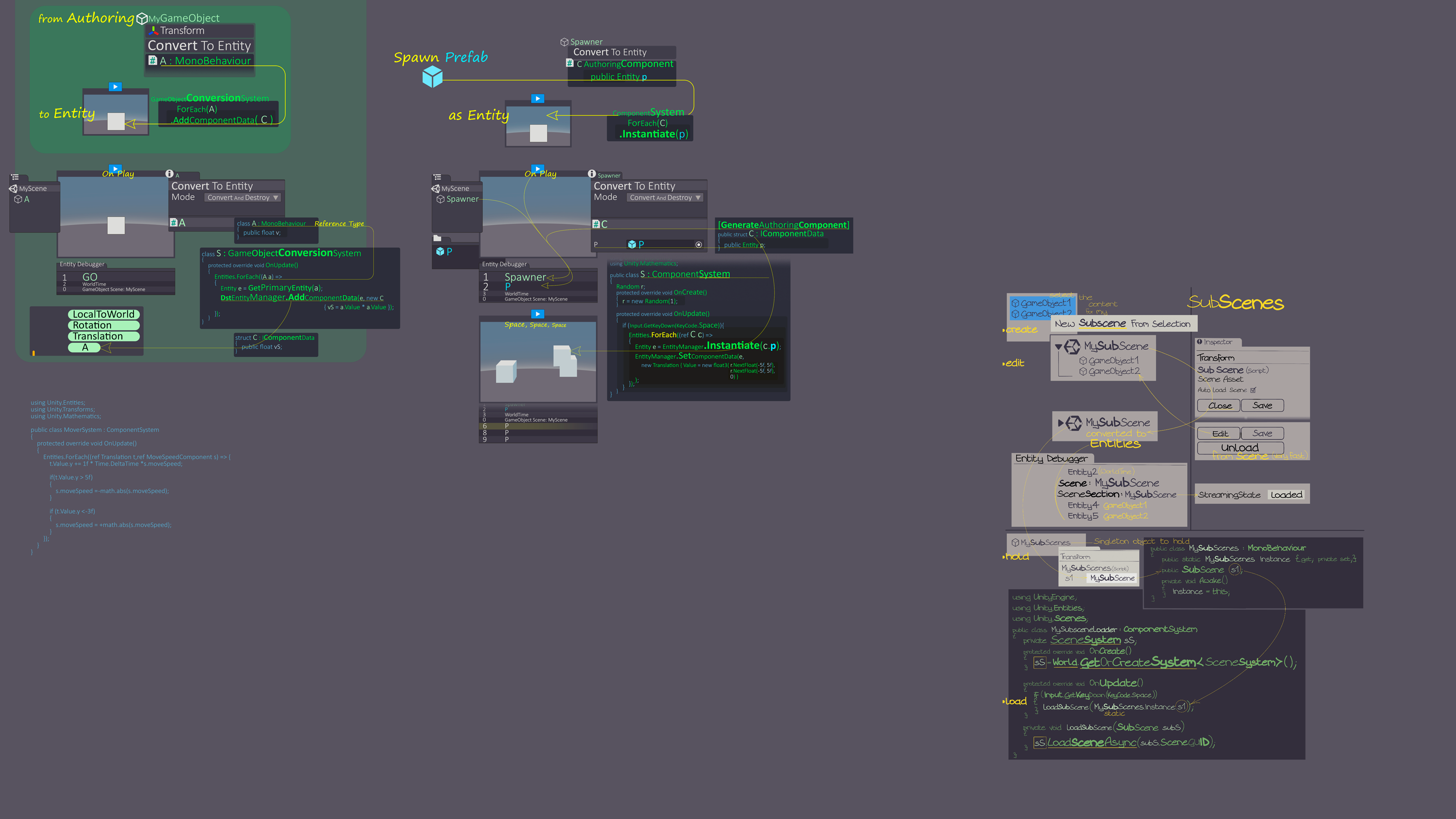Click the script hash icon beside A : MonoBehaviour
The width and height of the screenshot is (1456, 819).
pyautogui.click(x=152, y=60)
